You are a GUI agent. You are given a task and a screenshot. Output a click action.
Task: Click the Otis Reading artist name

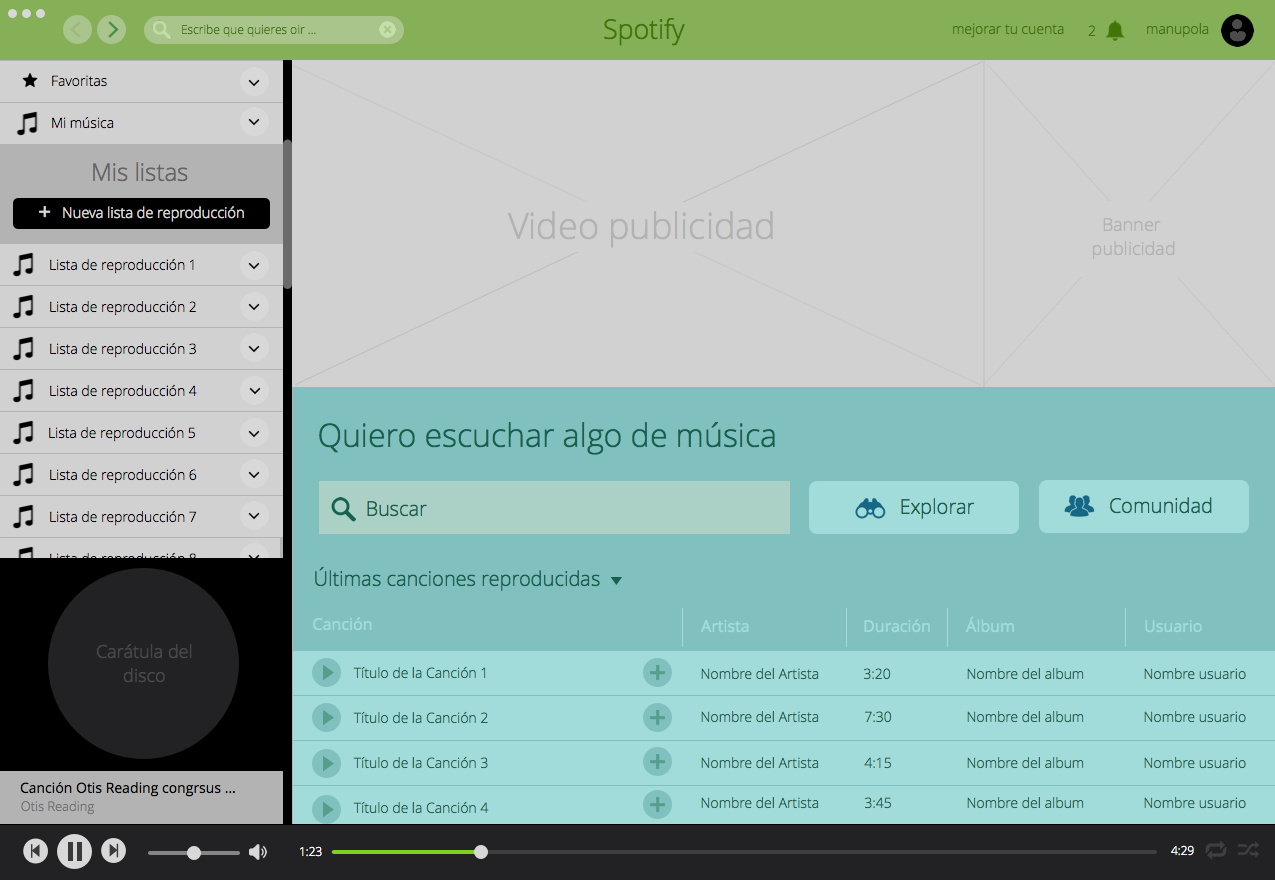pos(57,806)
